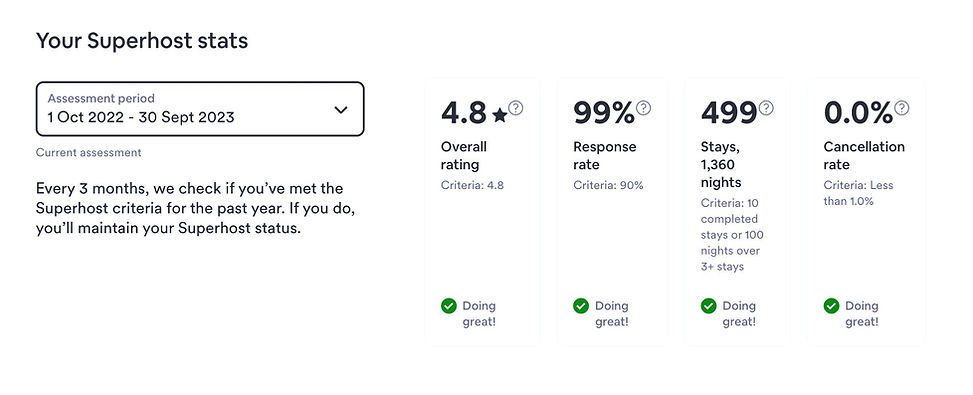This screenshot has height=395, width=973.
Task: Expand the dropdown chevron arrow
Action: (341, 110)
